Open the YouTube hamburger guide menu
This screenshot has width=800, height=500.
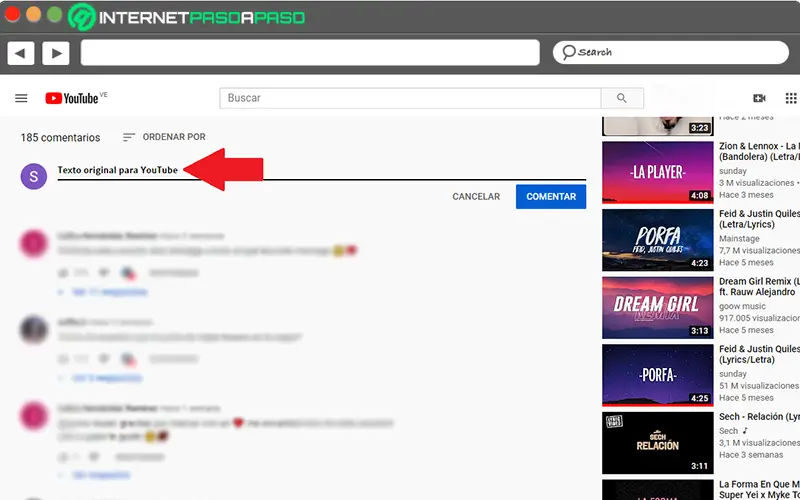click(21, 98)
